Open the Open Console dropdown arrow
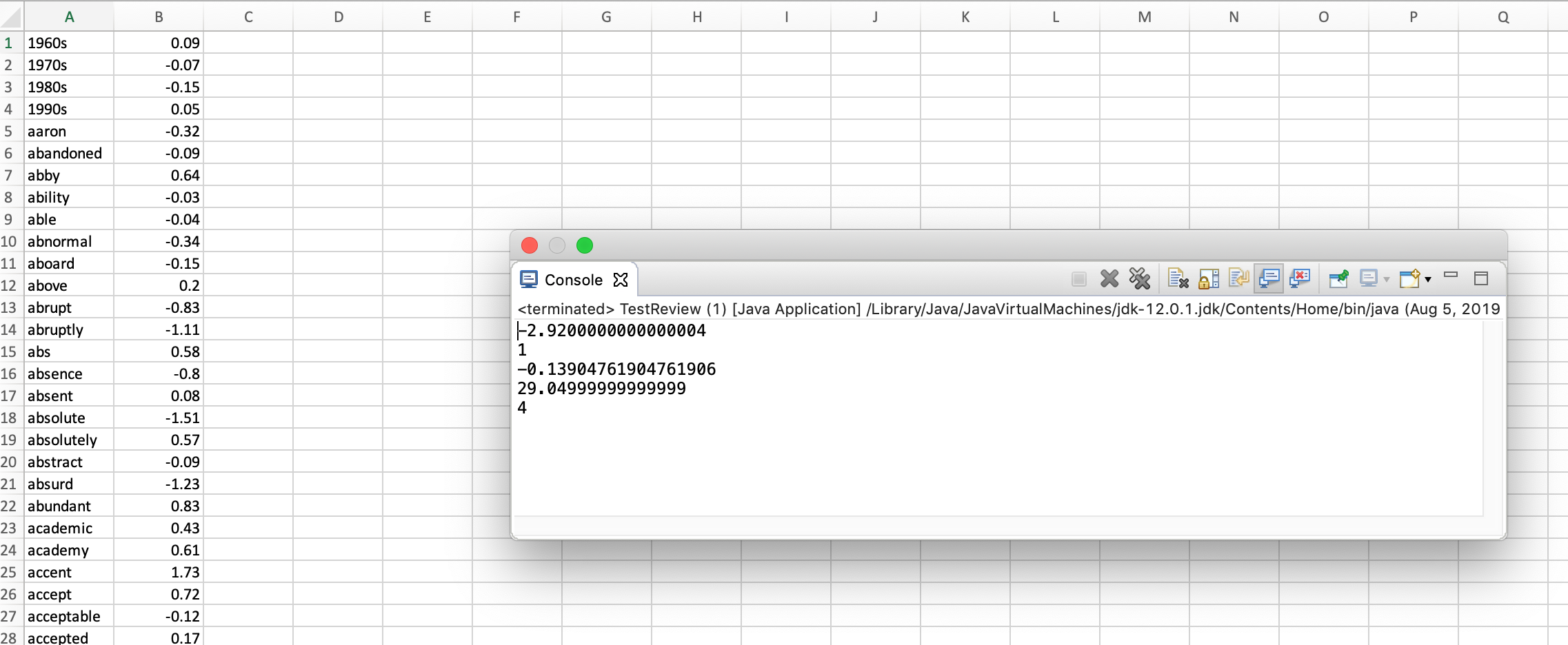Viewport: 1568px width, 645px height. click(x=1428, y=279)
